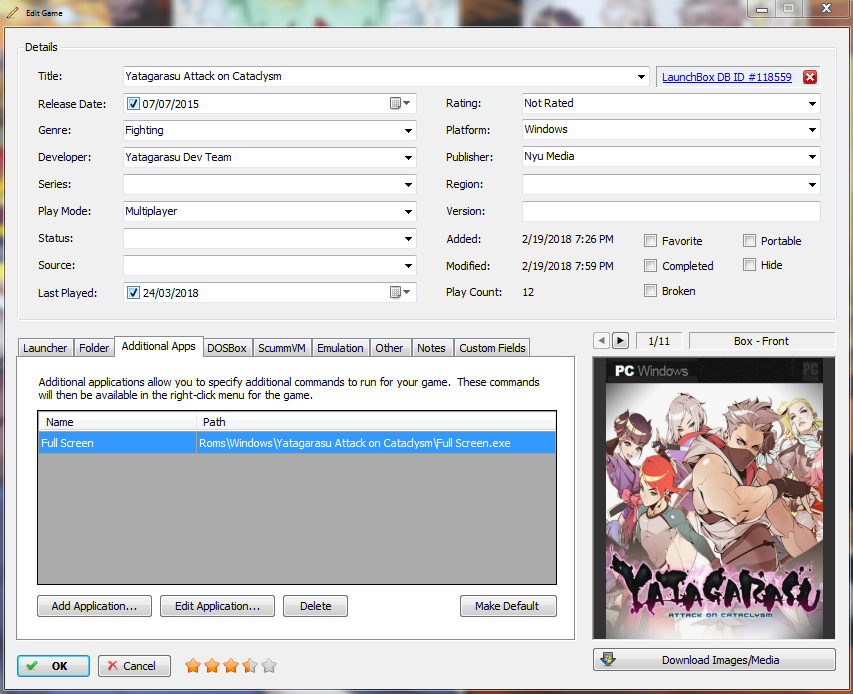The image size is (853, 694).
Task: Confirm changes with the OK button
Action: point(53,666)
